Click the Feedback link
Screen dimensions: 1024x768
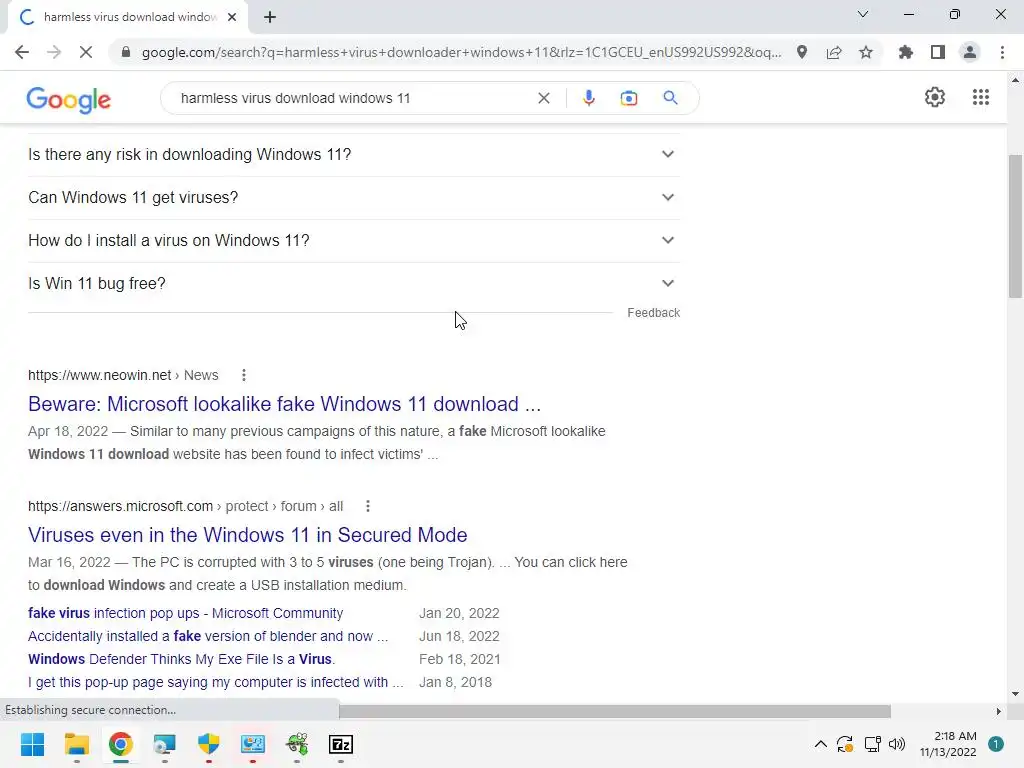pos(653,313)
